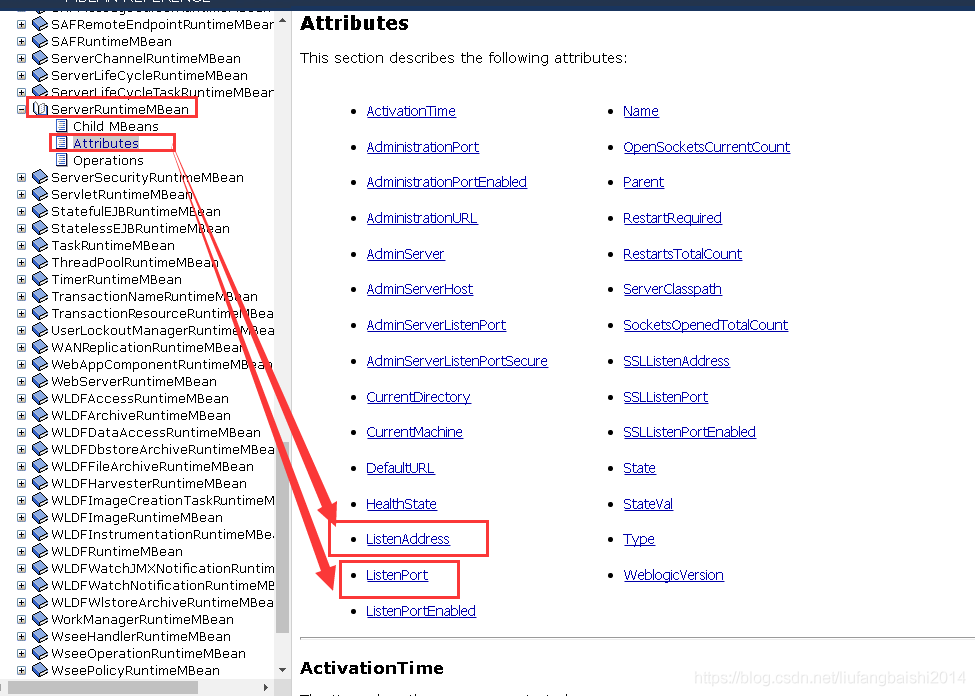Expand the WLDFInstrumentationRuntimeMBean node
This screenshot has height=696, width=975.
(21, 534)
